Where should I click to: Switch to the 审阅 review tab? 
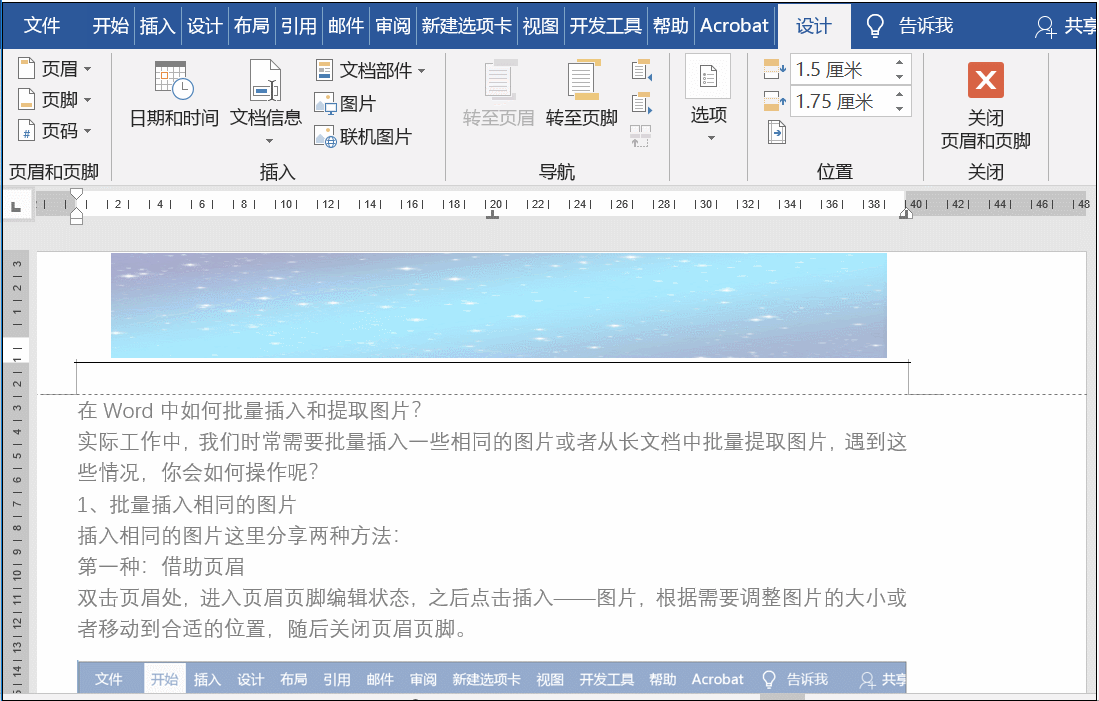click(392, 26)
